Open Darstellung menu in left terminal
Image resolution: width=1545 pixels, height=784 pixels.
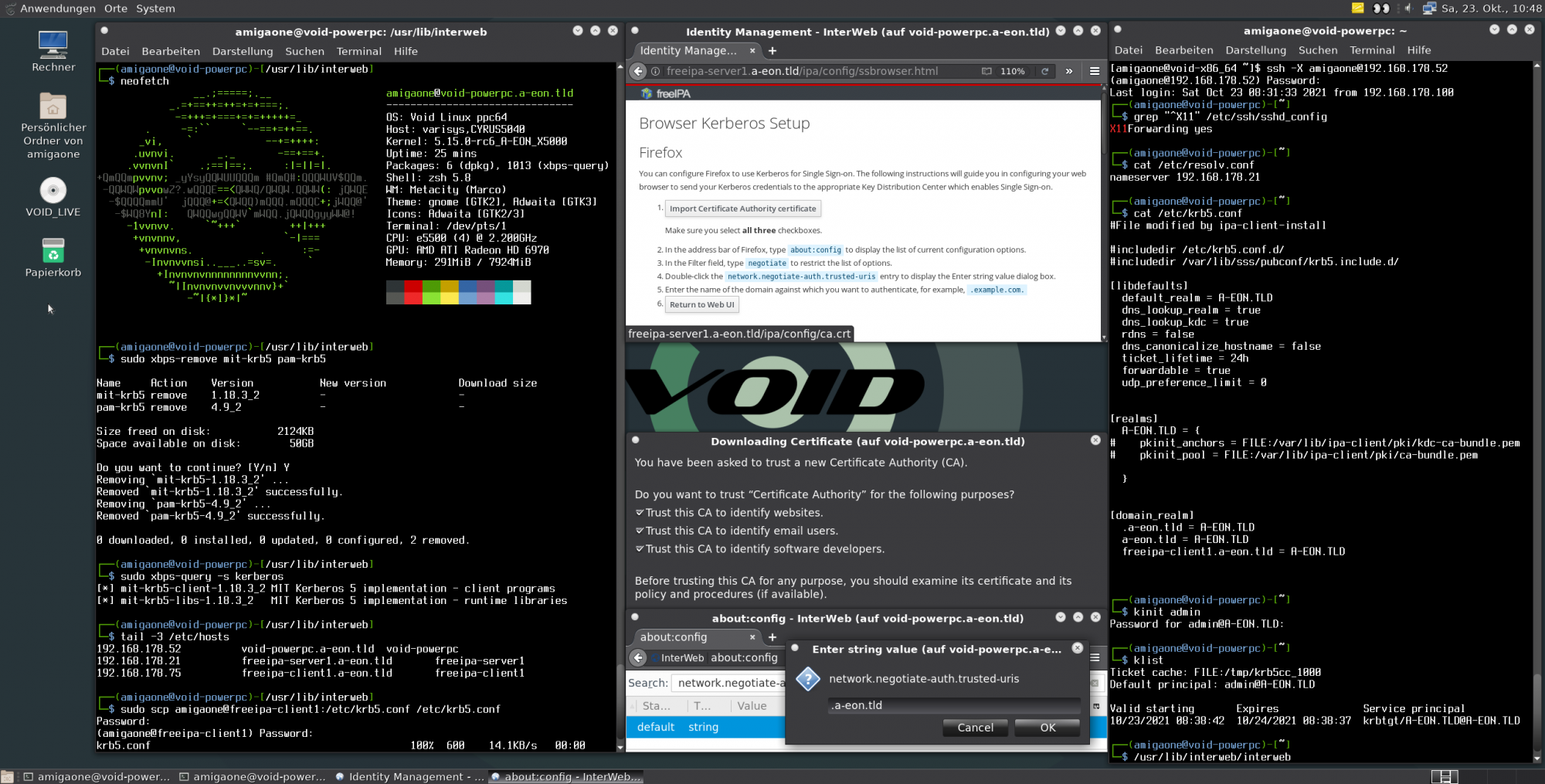coord(243,52)
